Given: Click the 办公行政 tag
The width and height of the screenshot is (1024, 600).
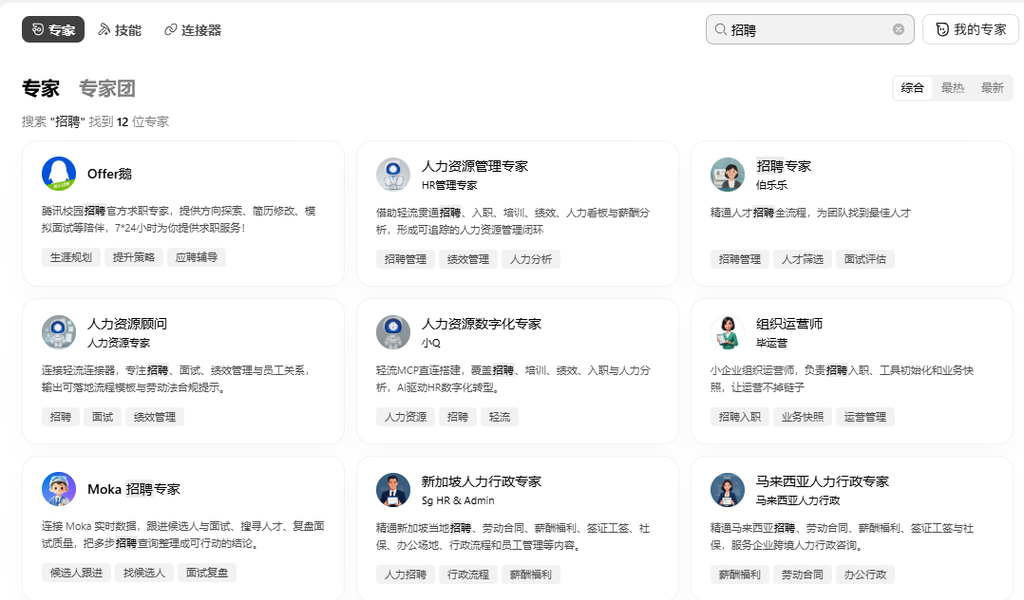Looking at the screenshot, I should coord(865,575).
